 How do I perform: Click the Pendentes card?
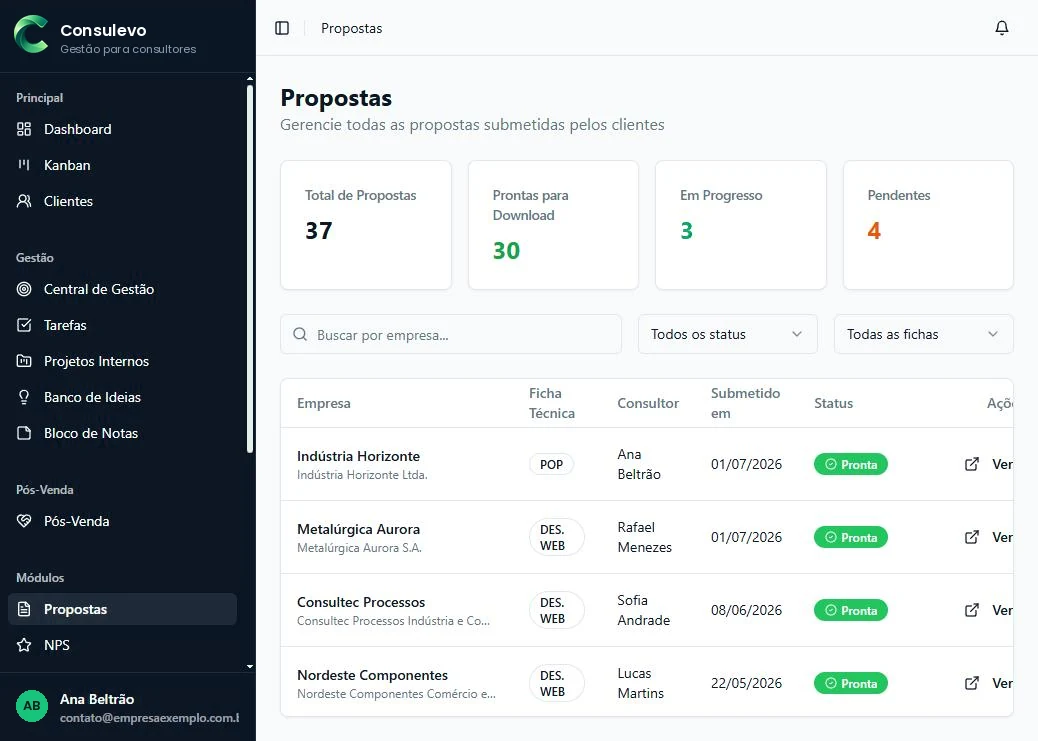click(x=928, y=225)
